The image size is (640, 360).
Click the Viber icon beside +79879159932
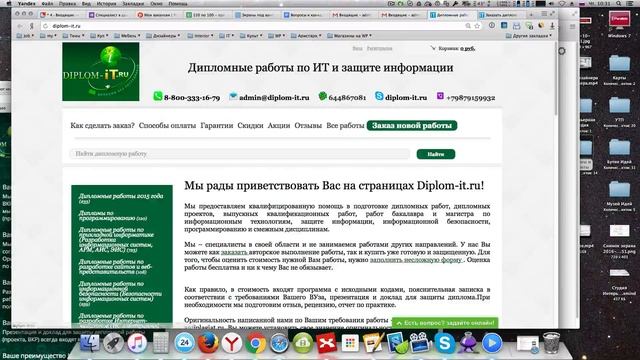440,96
